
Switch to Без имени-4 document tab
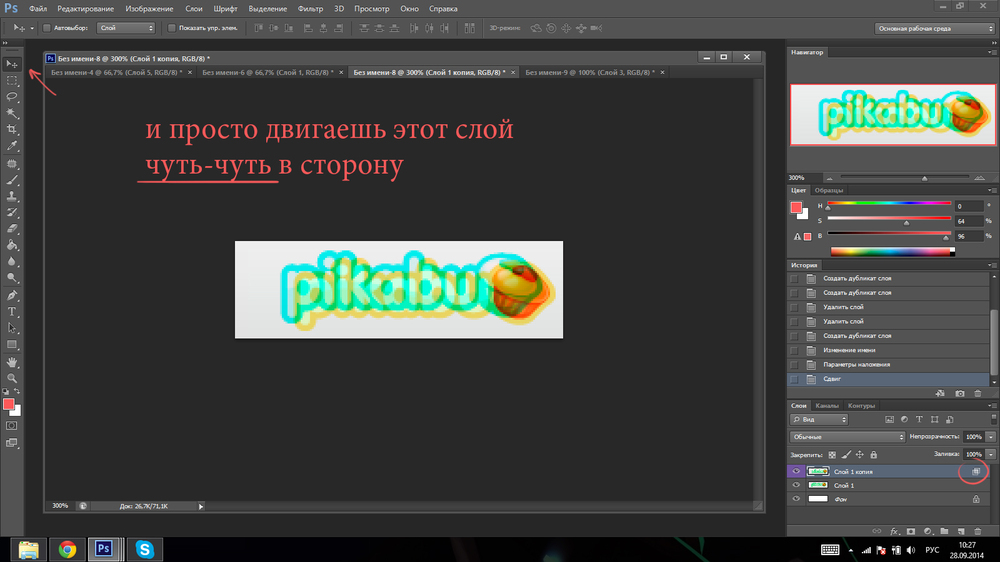point(115,72)
